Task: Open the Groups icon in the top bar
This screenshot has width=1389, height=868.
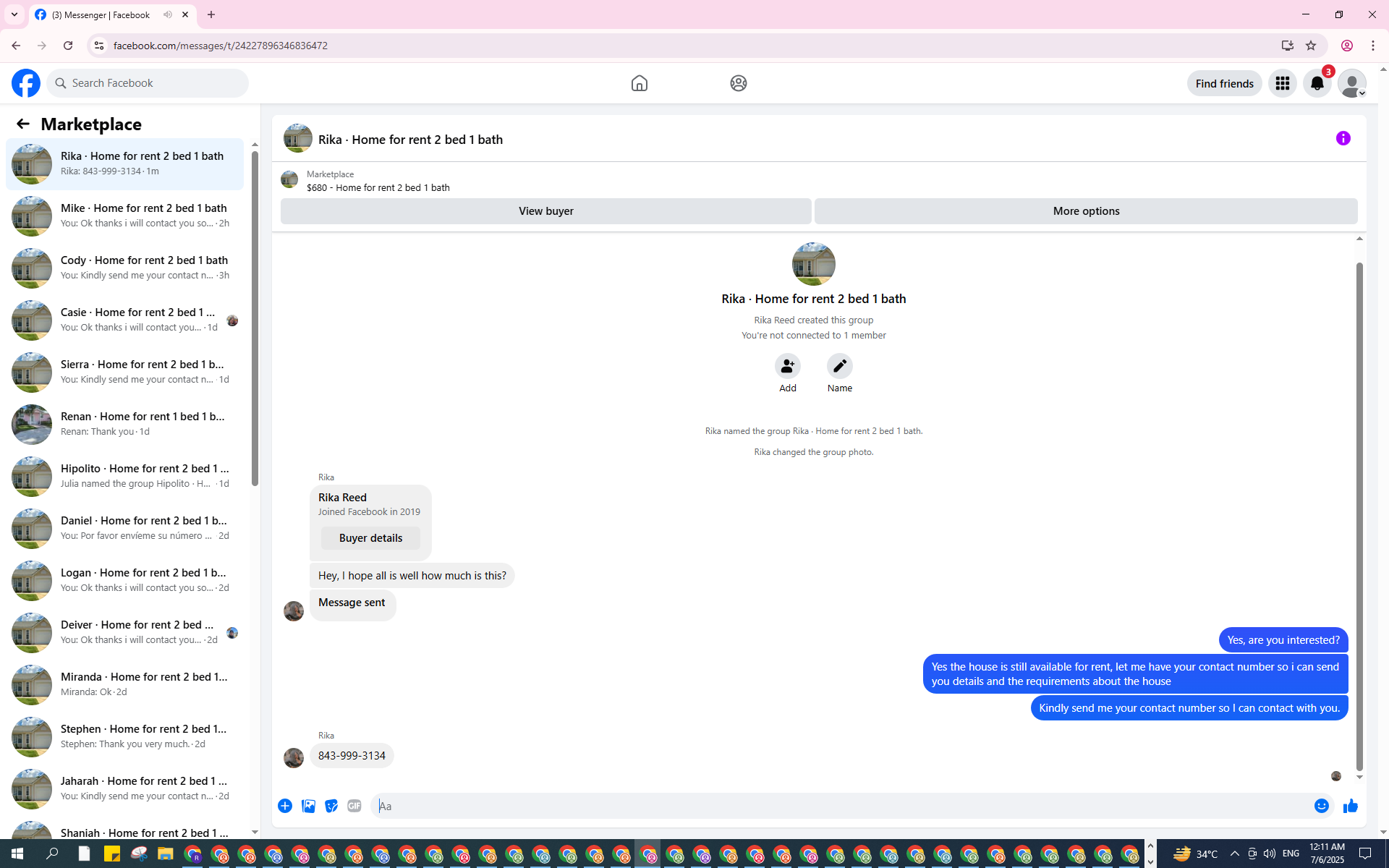Action: 738,83
